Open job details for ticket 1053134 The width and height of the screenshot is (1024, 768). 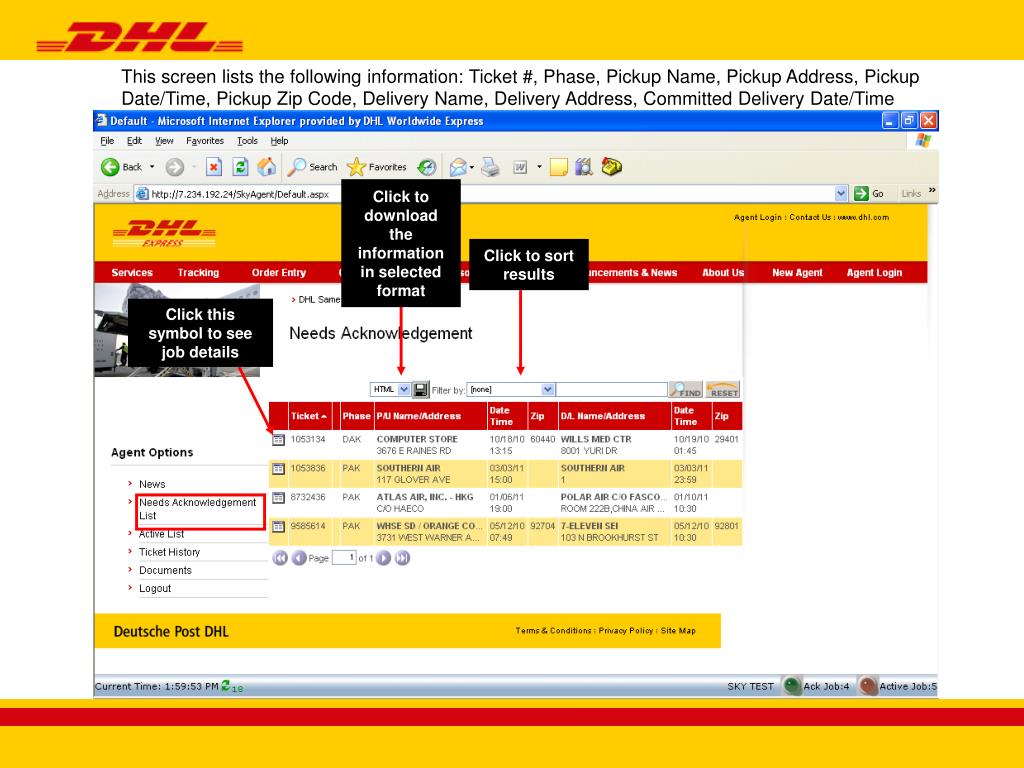pos(278,440)
